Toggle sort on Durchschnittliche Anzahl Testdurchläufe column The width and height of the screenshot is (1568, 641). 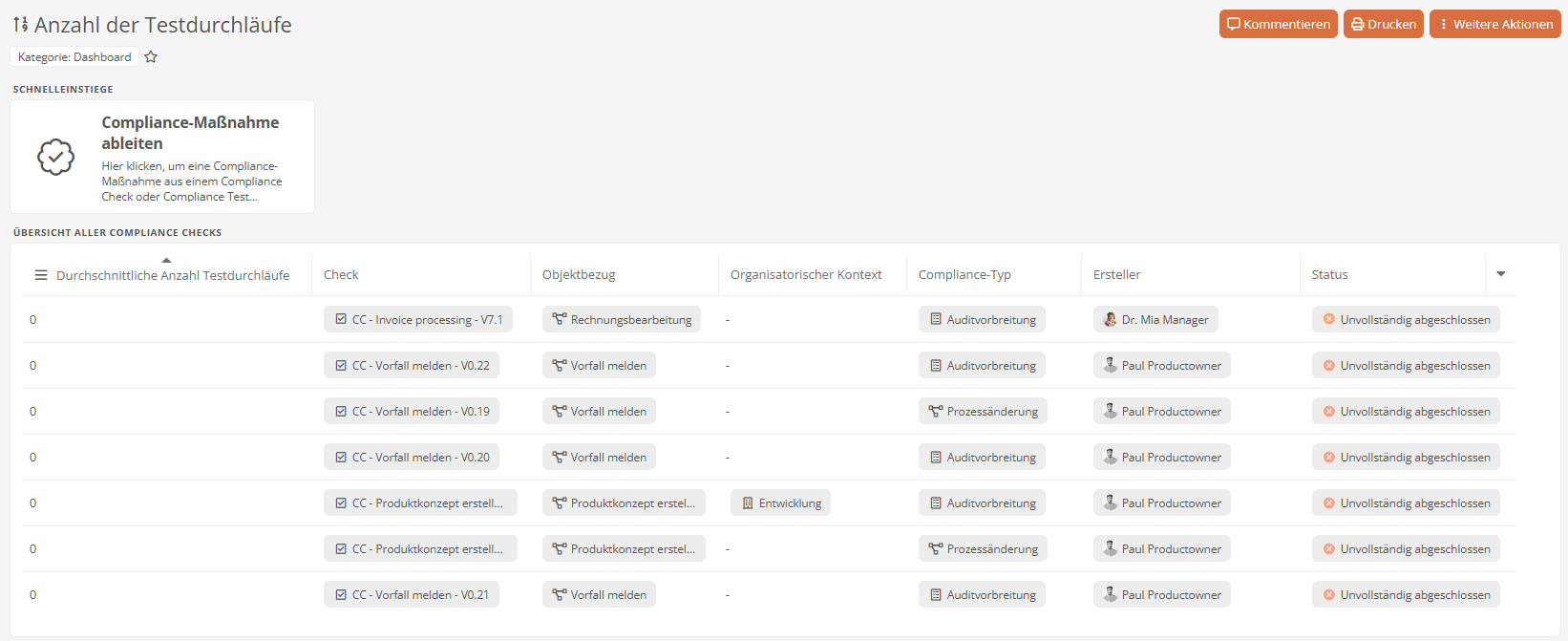pos(172,275)
